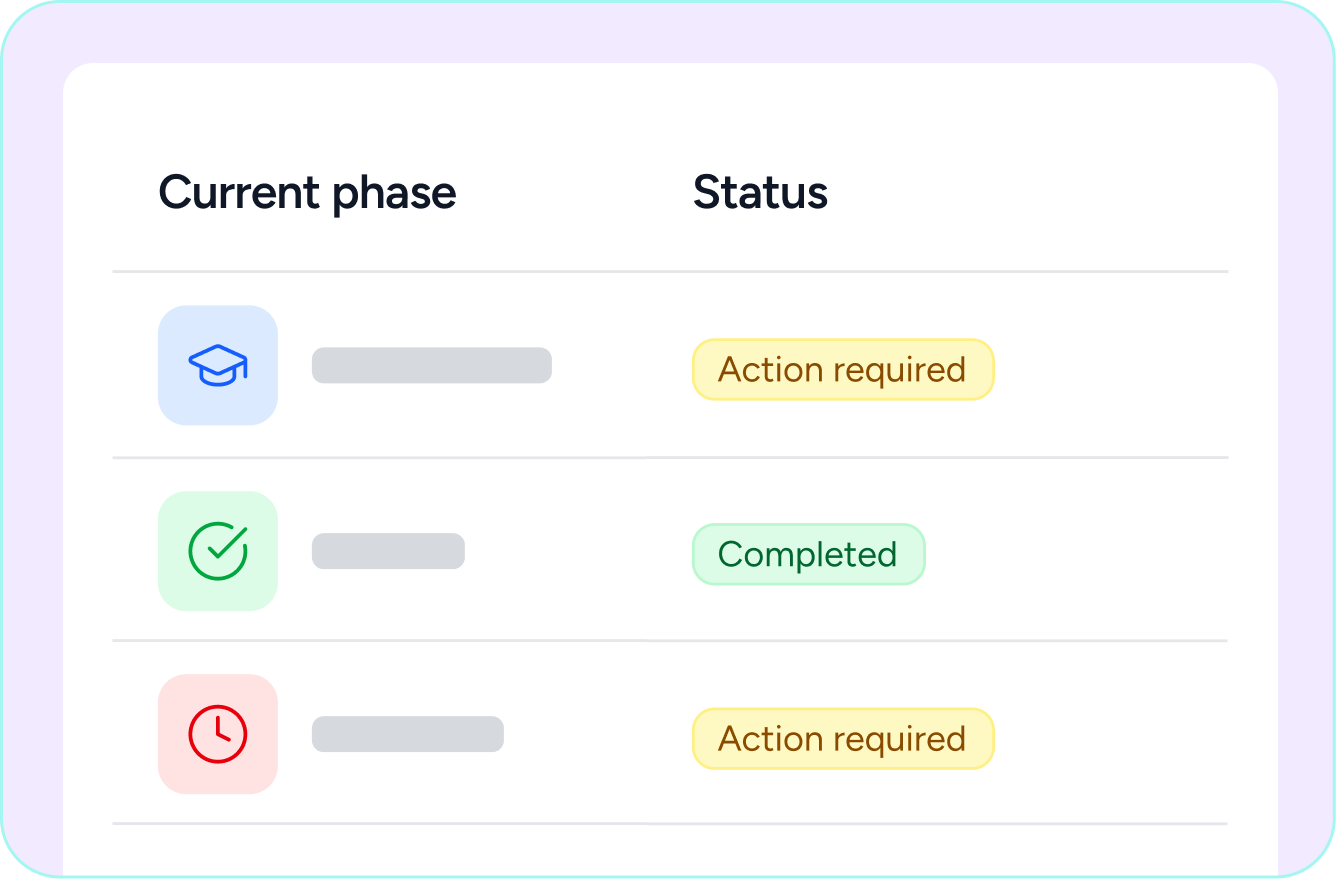
Task: Click divider between checkmark and clock rows
Action: (670, 640)
